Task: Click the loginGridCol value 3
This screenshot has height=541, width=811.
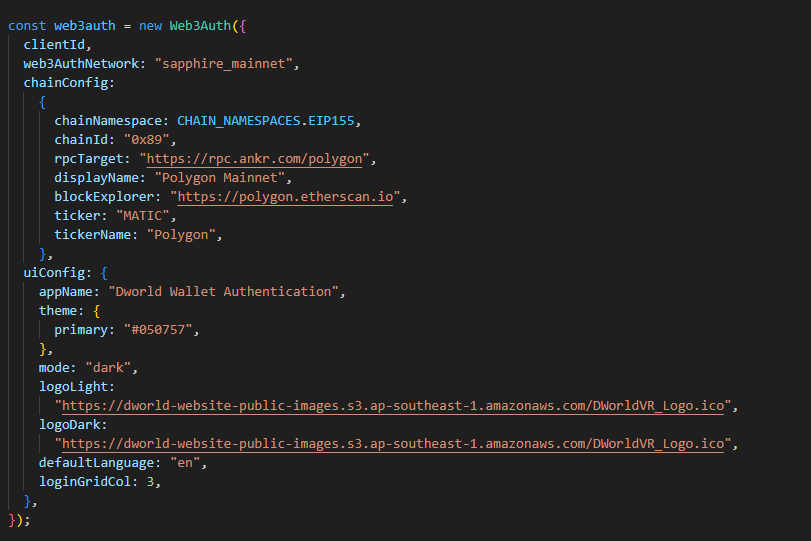Action: click(x=151, y=482)
